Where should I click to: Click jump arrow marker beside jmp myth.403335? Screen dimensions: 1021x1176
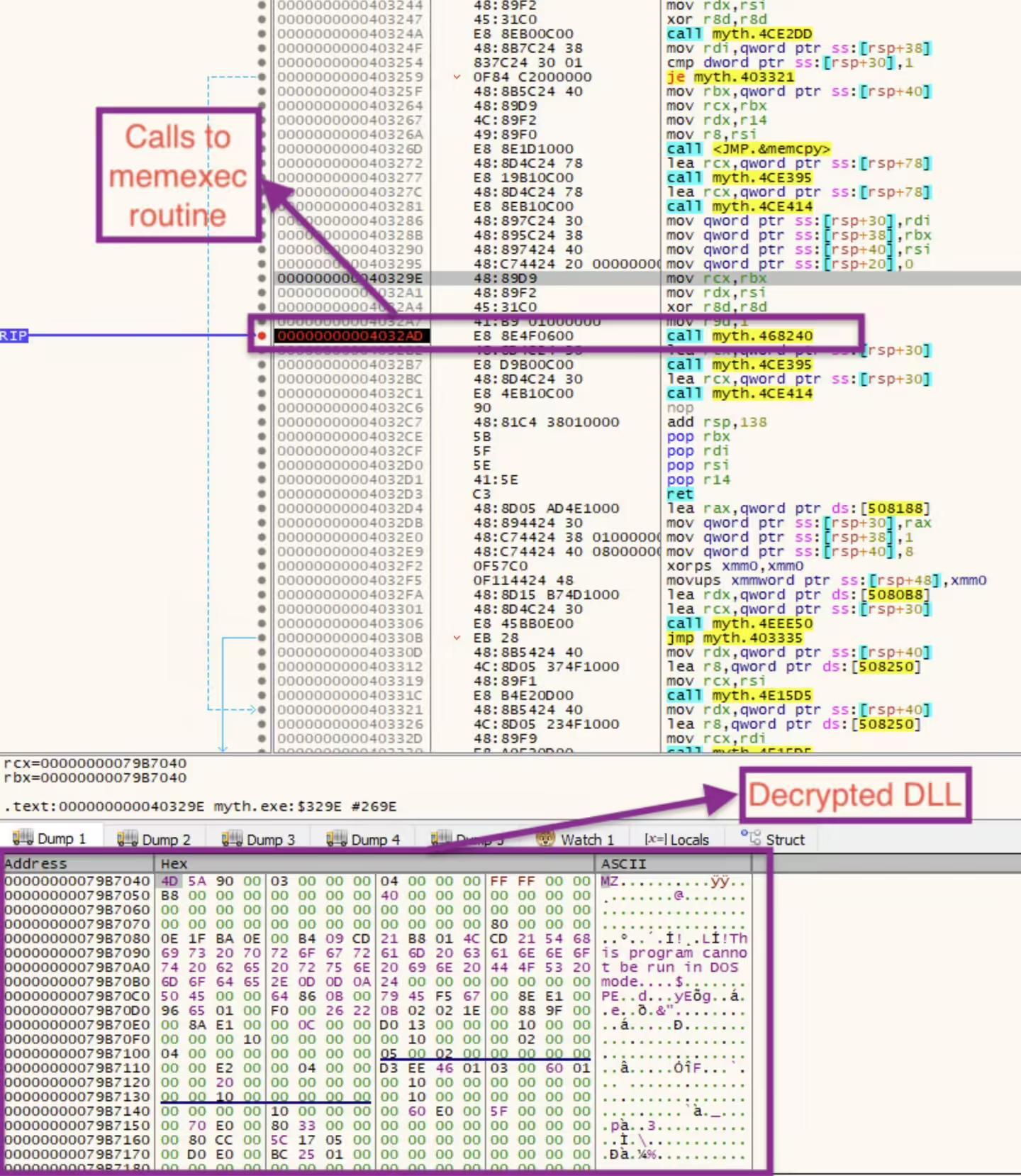pos(457,638)
